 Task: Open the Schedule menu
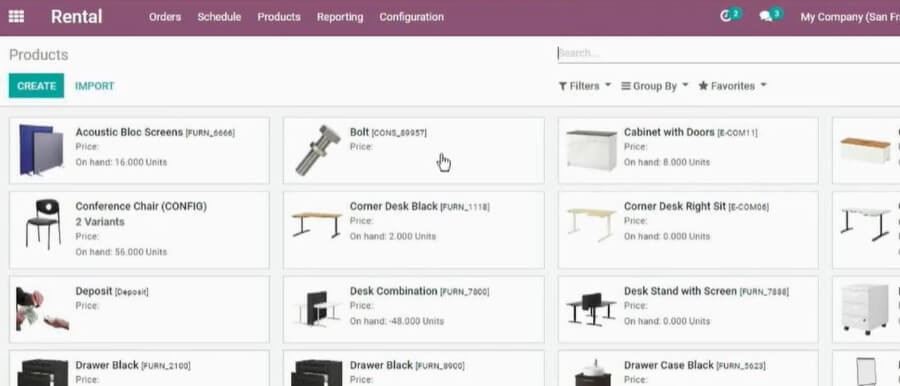[x=219, y=17]
